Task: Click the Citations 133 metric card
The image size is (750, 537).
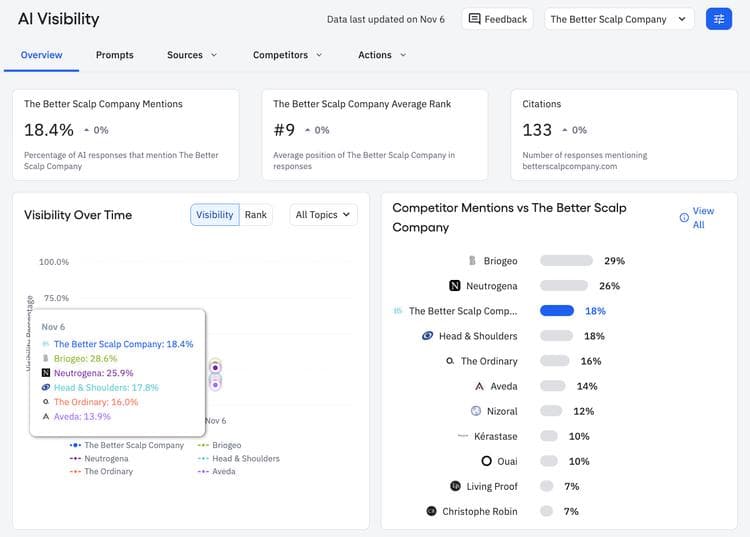Action: coord(624,135)
